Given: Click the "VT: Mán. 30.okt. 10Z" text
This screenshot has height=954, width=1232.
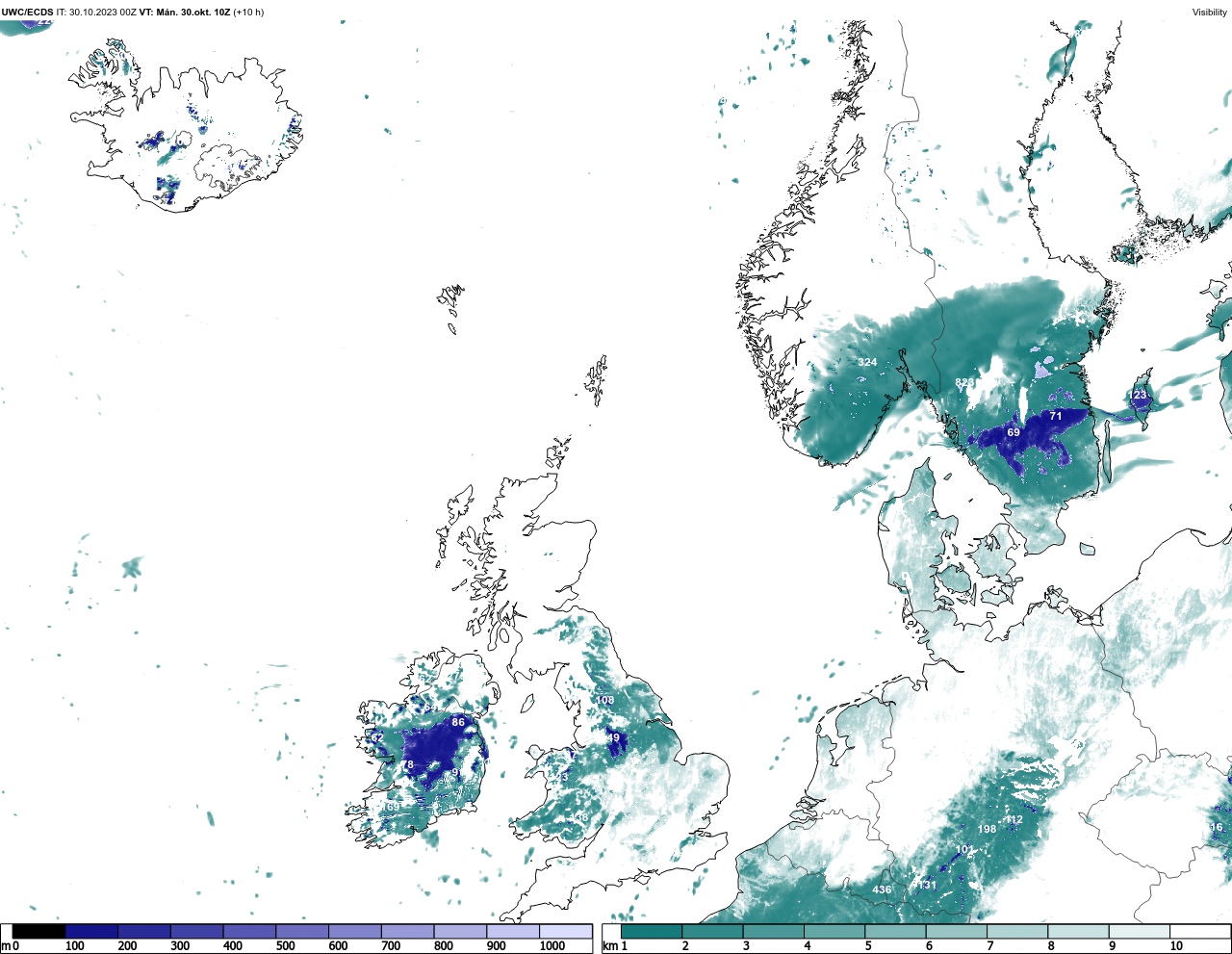Looking at the screenshot, I should (x=185, y=13).
